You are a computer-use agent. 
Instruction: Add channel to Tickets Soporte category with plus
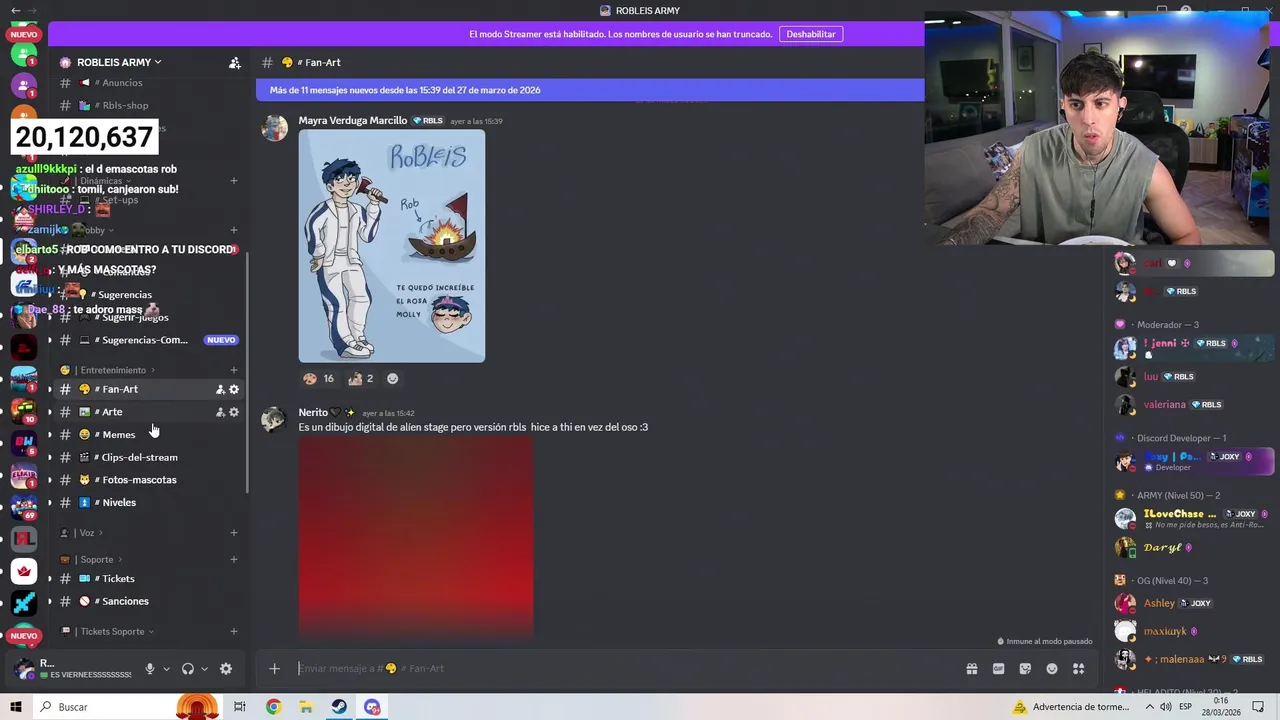pyautogui.click(x=234, y=632)
